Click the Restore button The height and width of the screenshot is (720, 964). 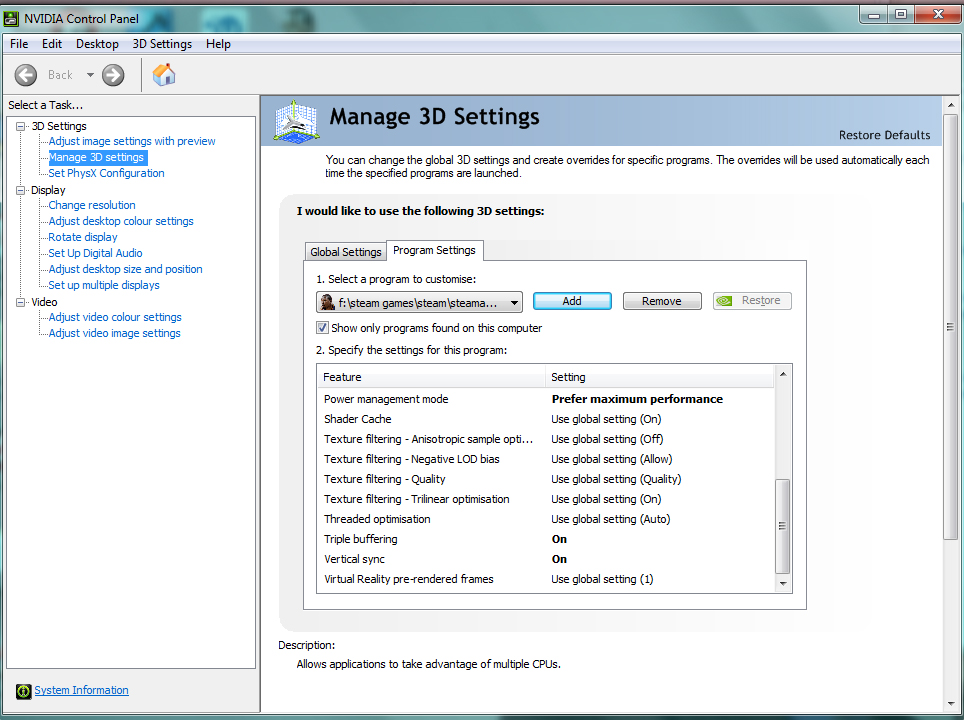point(752,301)
